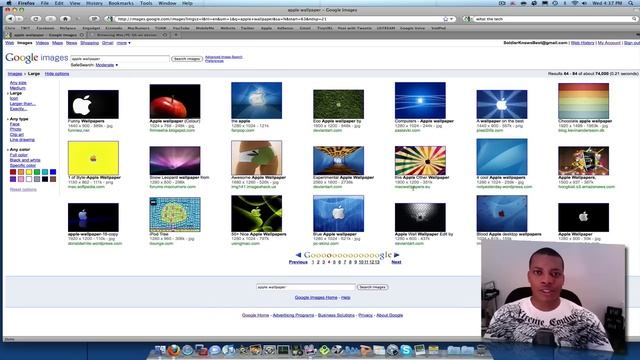The width and height of the screenshot is (640, 360).
Task: Open the Edit menu
Action: coord(59,3)
